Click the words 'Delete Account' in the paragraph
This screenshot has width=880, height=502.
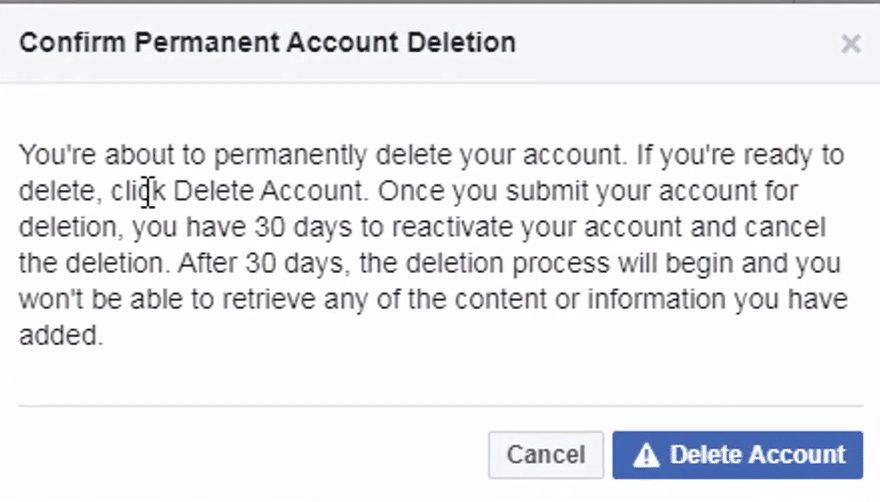click(x=269, y=191)
